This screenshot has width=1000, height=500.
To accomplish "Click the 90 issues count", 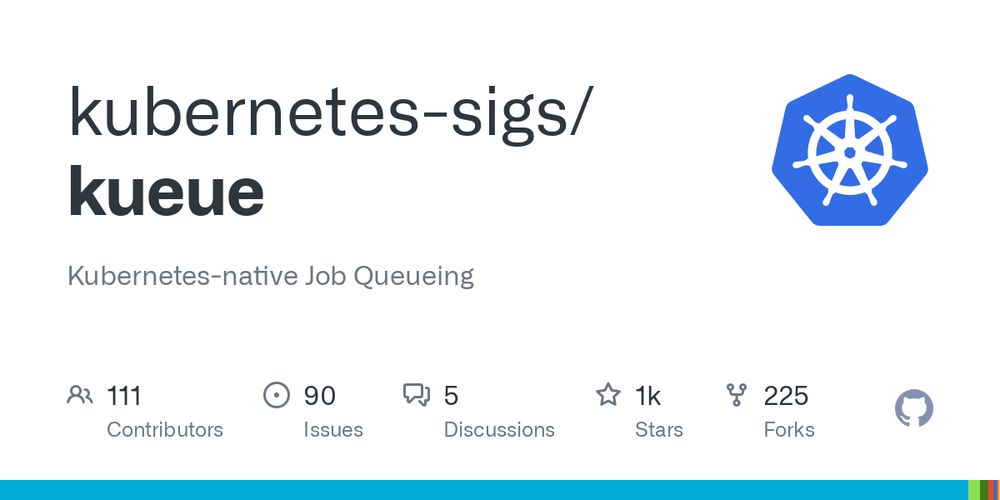I will [320, 396].
